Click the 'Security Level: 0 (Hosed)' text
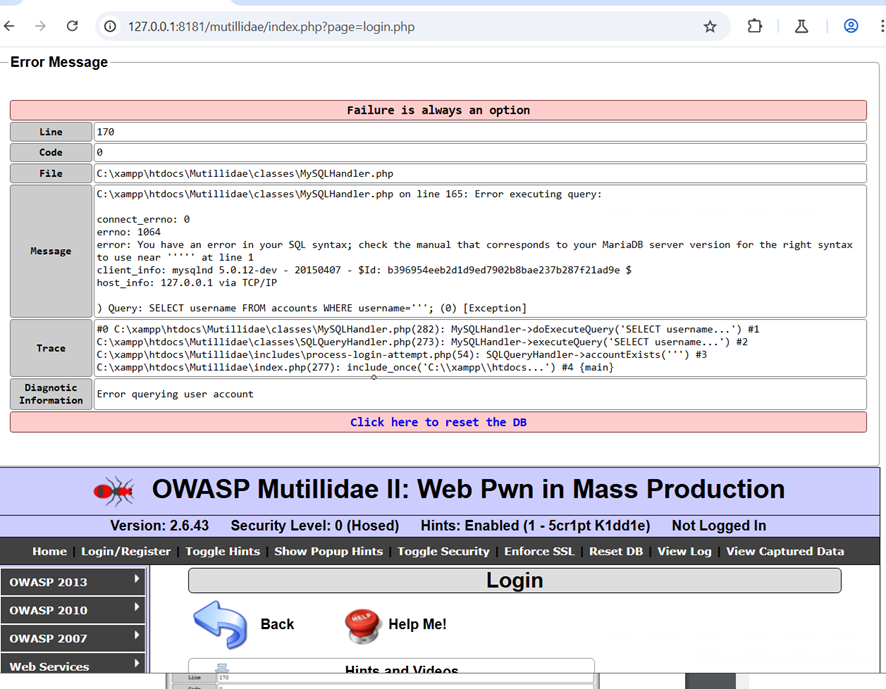The image size is (886, 689). pyautogui.click(x=315, y=526)
